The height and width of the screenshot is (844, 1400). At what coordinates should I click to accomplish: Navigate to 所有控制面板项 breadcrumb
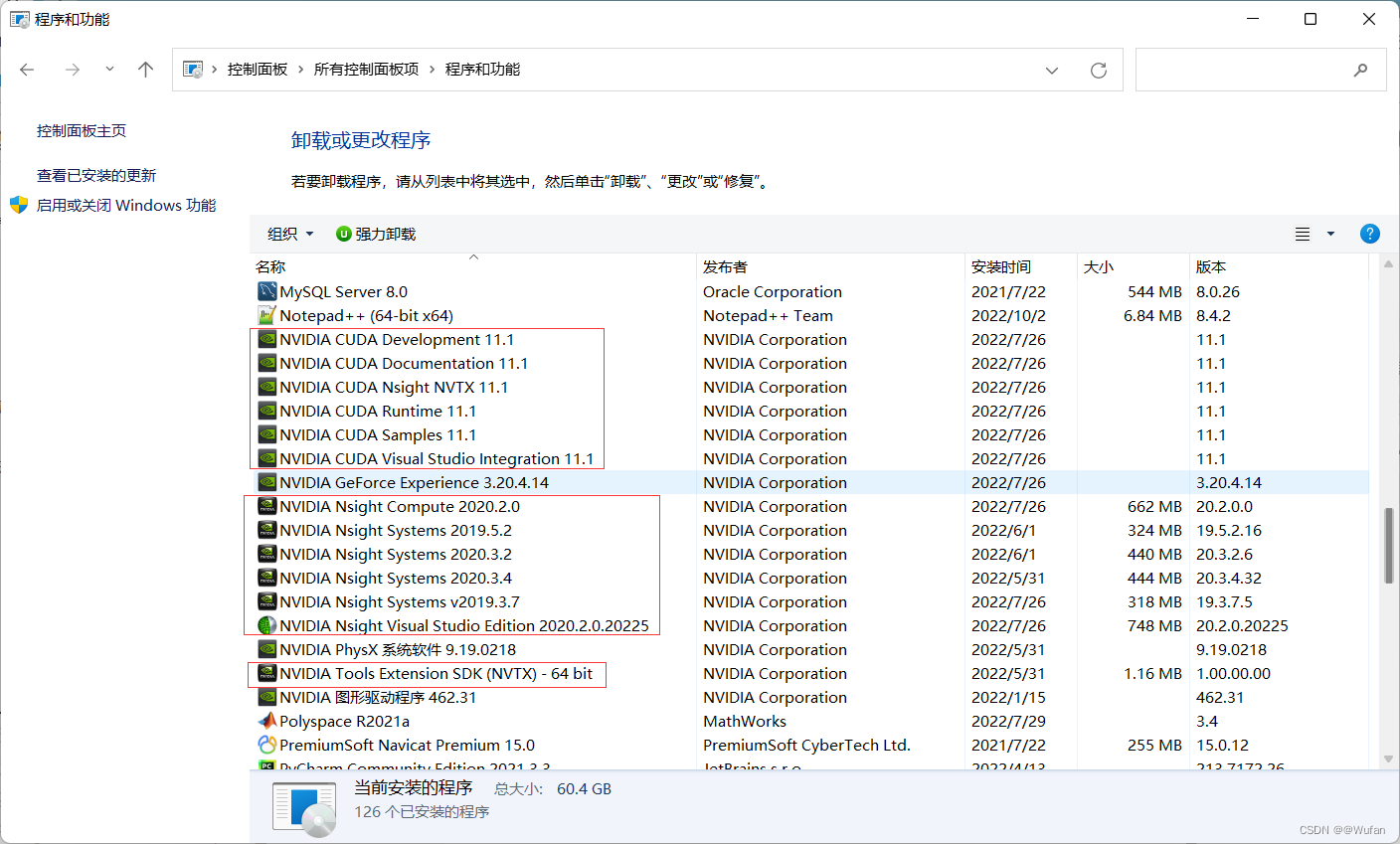click(x=367, y=70)
